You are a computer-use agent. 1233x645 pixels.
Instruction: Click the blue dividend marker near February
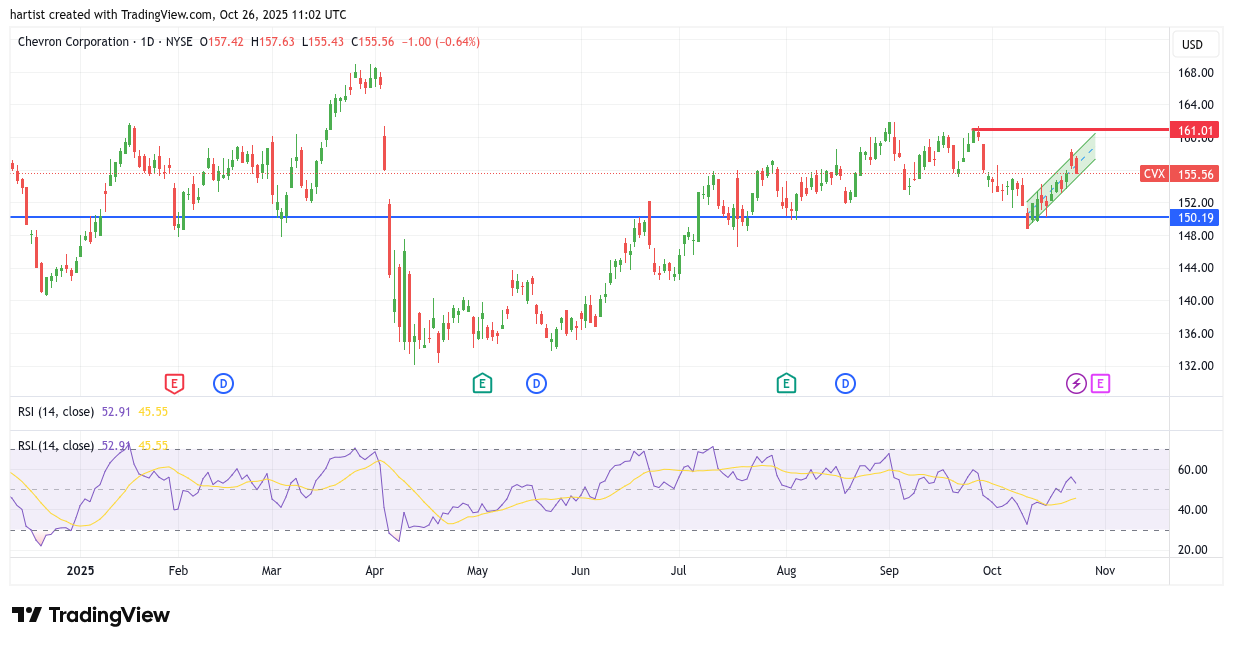click(x=223, y=383)
